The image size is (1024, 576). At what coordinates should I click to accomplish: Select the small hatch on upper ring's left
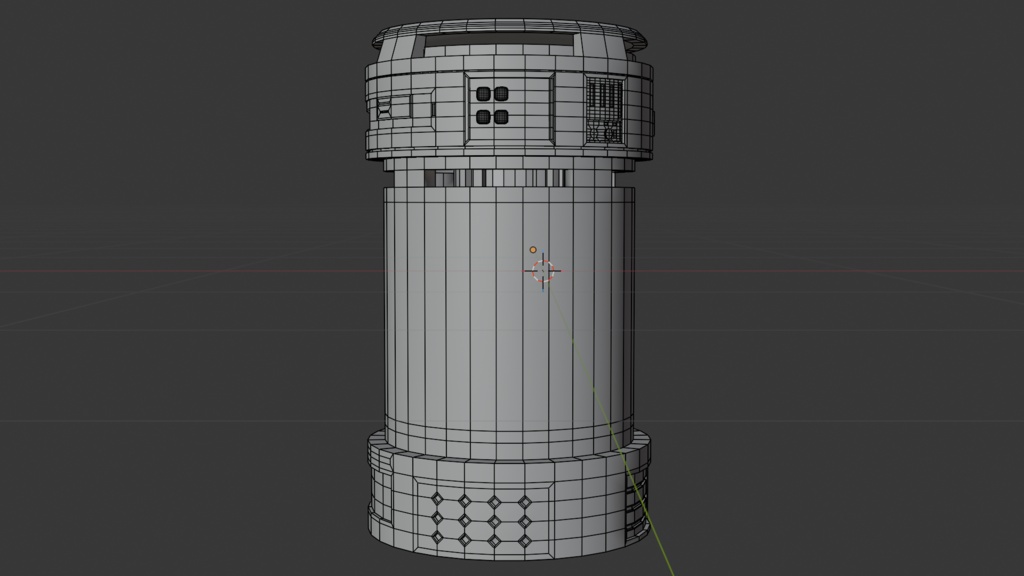click(393, 107)
